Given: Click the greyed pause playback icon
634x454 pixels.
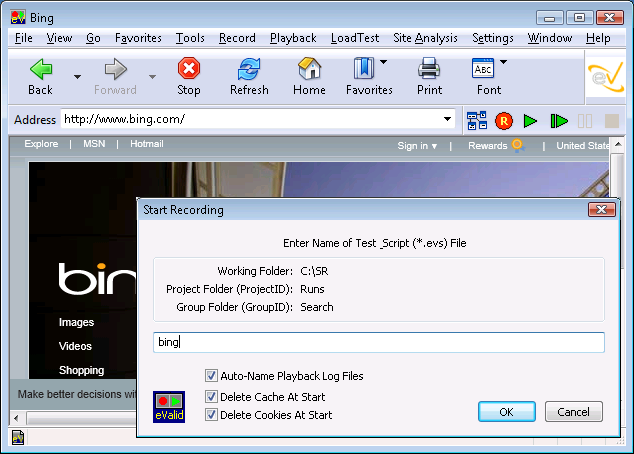Looking at the screenshot, I should click(585, 121).
